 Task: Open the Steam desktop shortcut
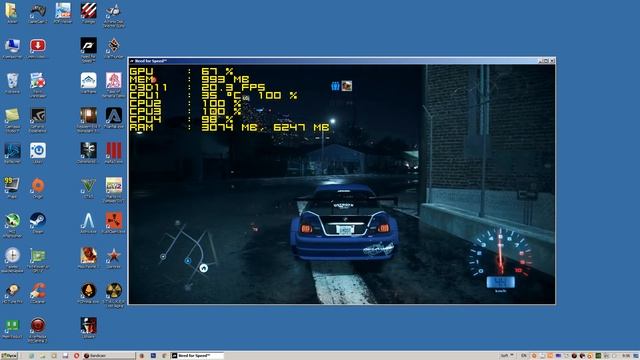click(x=38, y=220)
